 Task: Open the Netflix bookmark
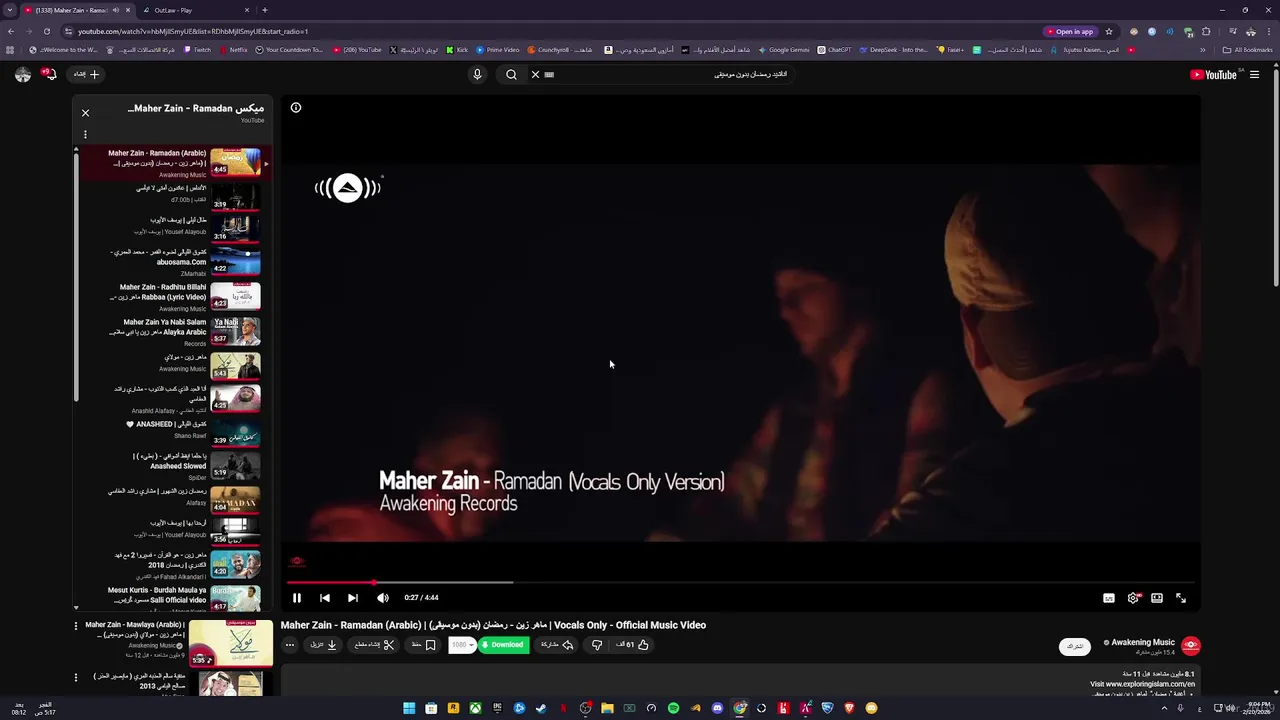233,50
